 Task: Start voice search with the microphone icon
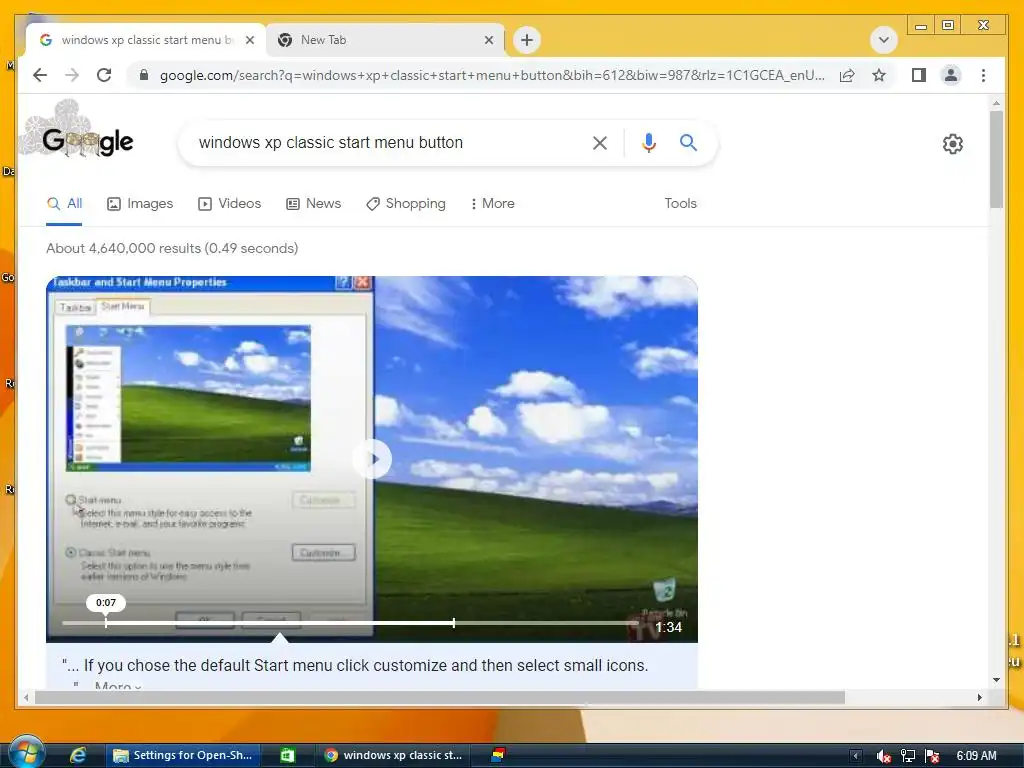point(648,142)
